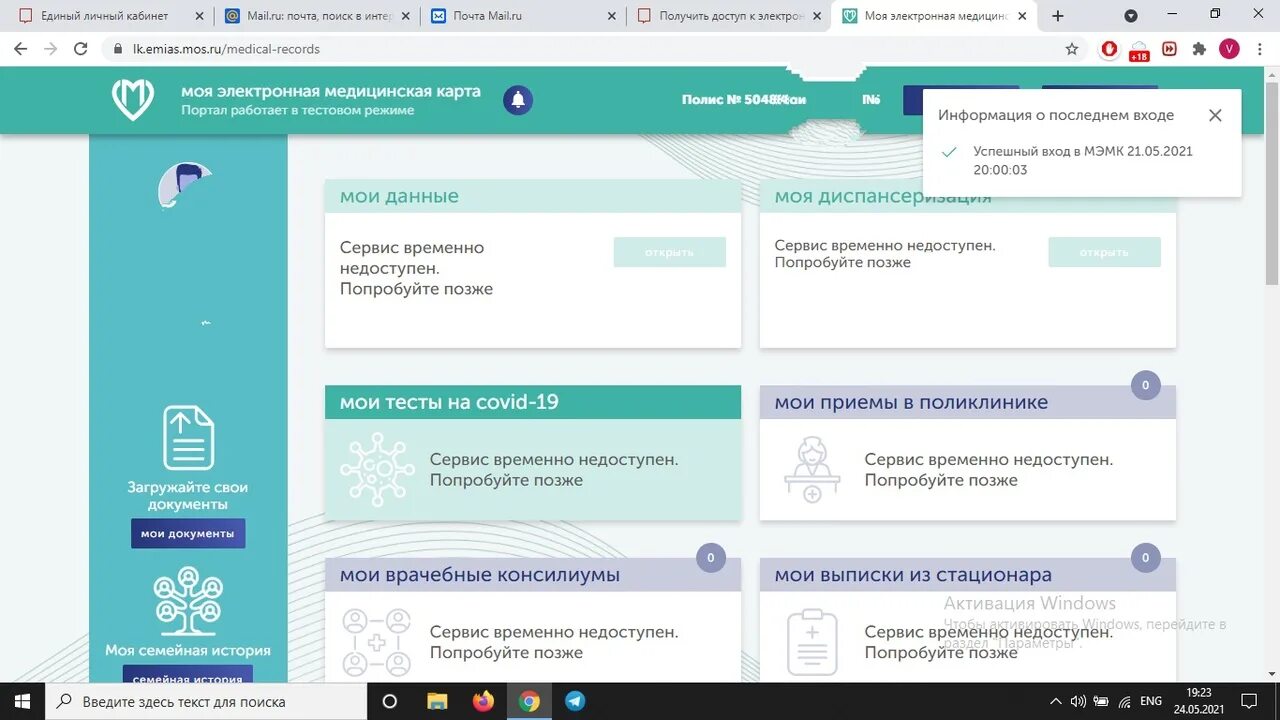The image size is (1280, 720).
Task: Open Chrome three-dot menu
Action: (x=1258, y=49)
